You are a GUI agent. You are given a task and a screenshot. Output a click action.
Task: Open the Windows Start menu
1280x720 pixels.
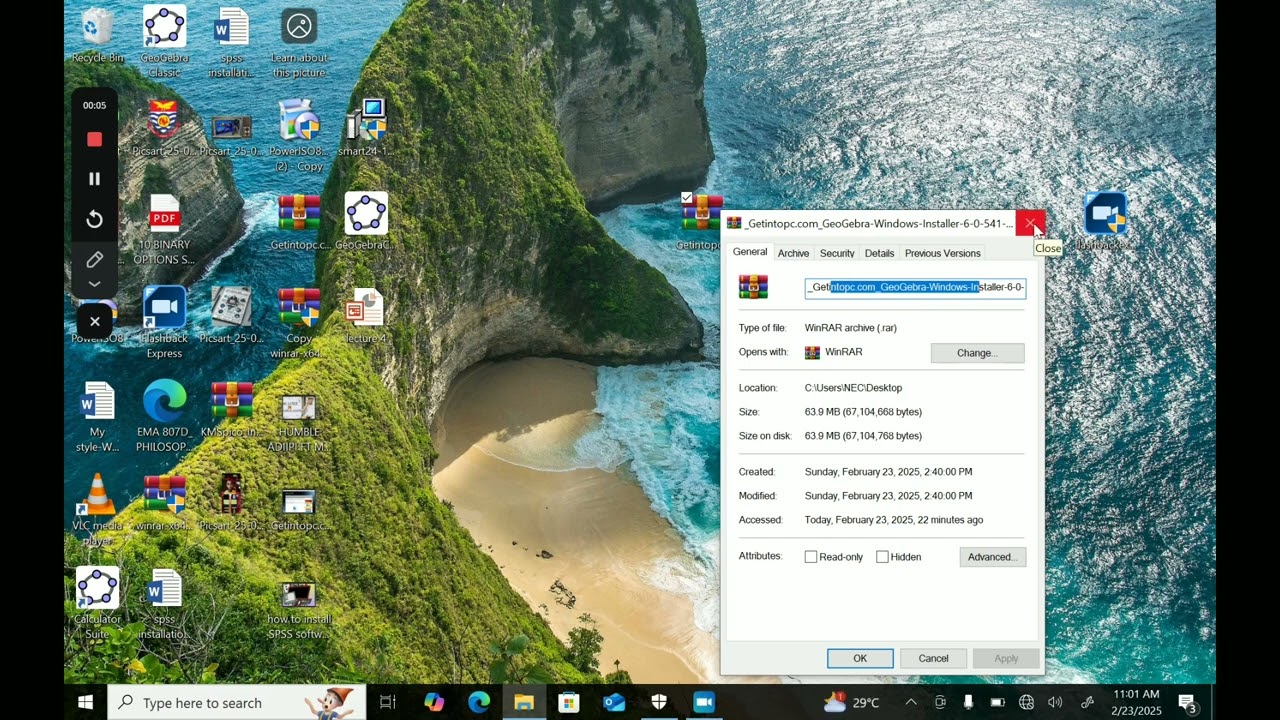pyautogui.click(x=85, y=703)
